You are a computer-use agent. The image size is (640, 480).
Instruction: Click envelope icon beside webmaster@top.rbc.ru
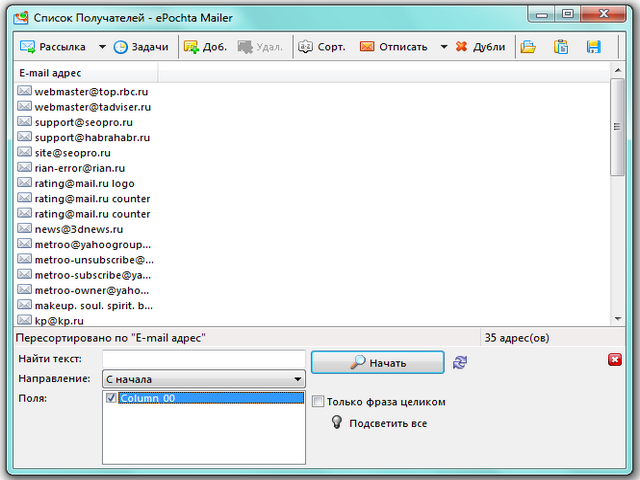24,91
